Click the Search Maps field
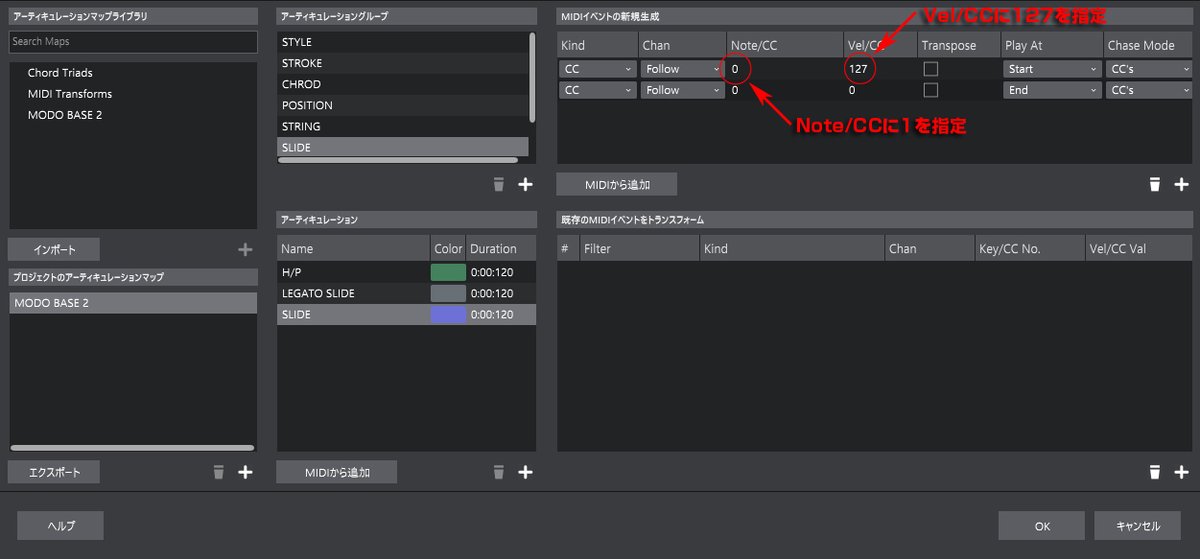This screenshot has width=1200, height=559. pos(132,41)
